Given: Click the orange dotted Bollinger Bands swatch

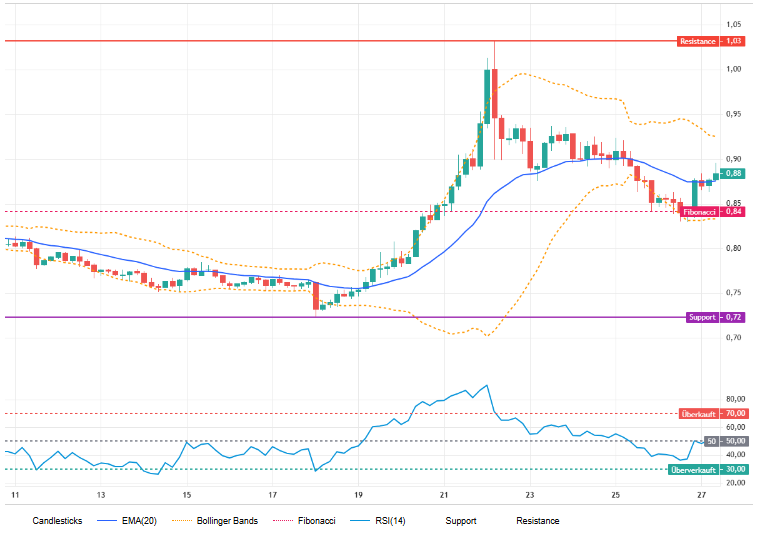Looking at the screenshot, I should 182,521.
